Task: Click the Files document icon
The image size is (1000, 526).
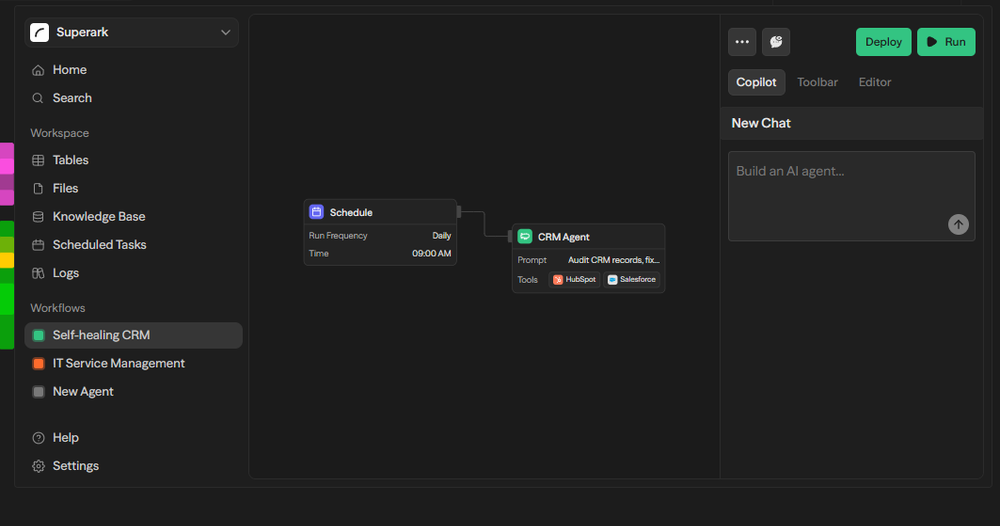Action: [x=38, y=189]
